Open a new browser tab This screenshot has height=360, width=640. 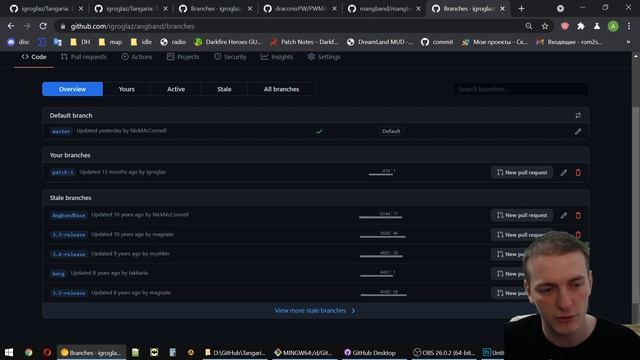click(521, 9)
